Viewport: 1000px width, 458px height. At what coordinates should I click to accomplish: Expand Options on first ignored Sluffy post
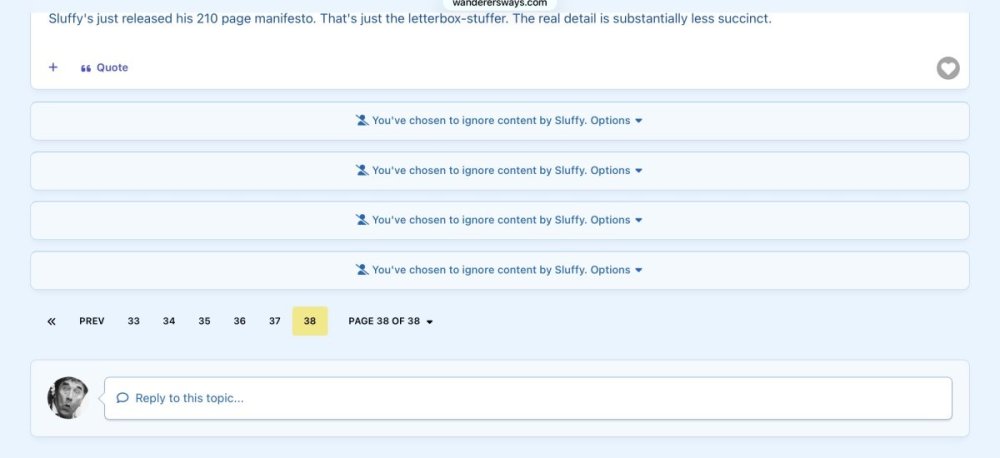(x=616, y=121)
